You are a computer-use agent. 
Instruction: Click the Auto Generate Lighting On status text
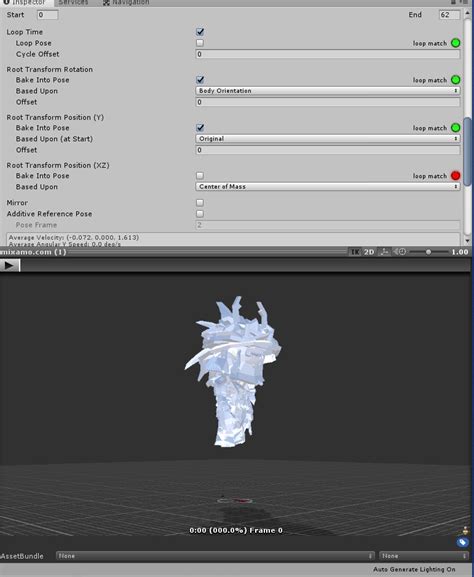pos(414,570)
